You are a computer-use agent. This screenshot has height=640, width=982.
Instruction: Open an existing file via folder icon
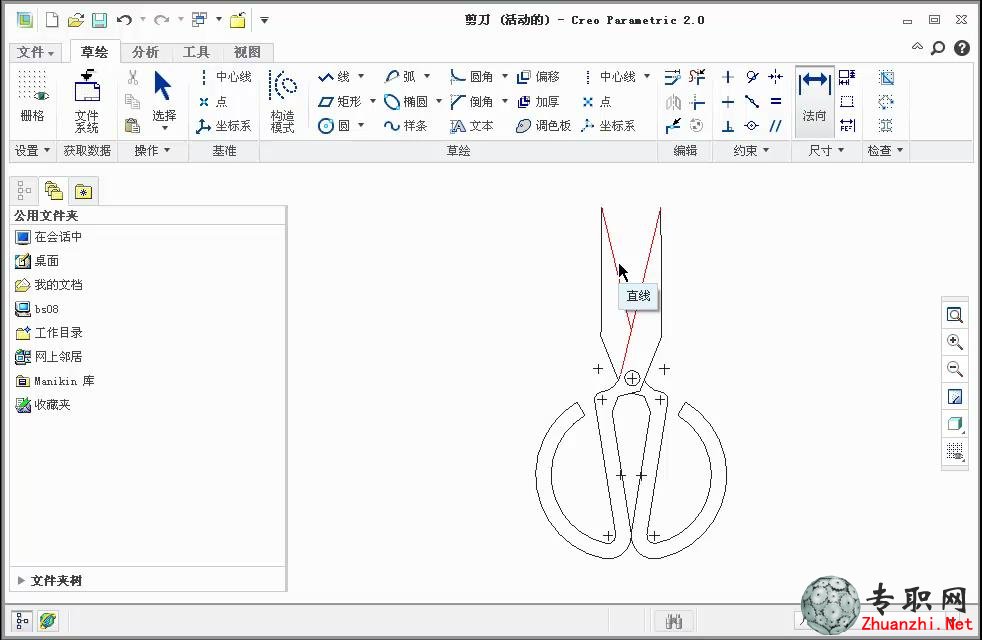(75, 20)
